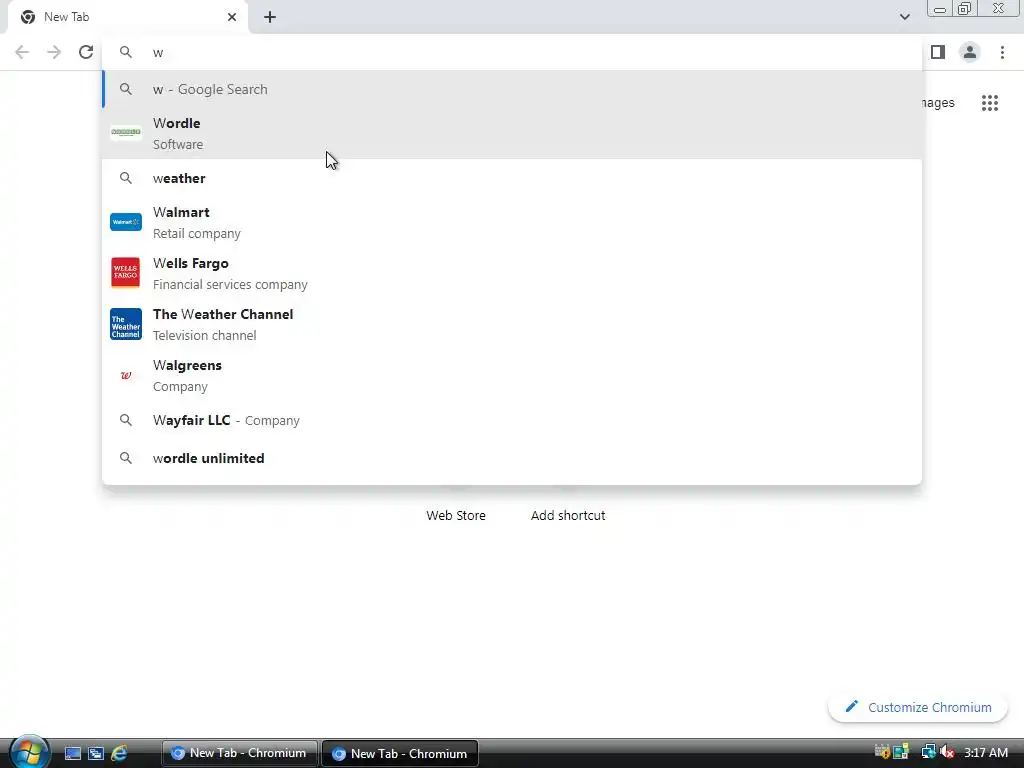
Task: Click the browser Back arrow button
Action: (22, 52)
